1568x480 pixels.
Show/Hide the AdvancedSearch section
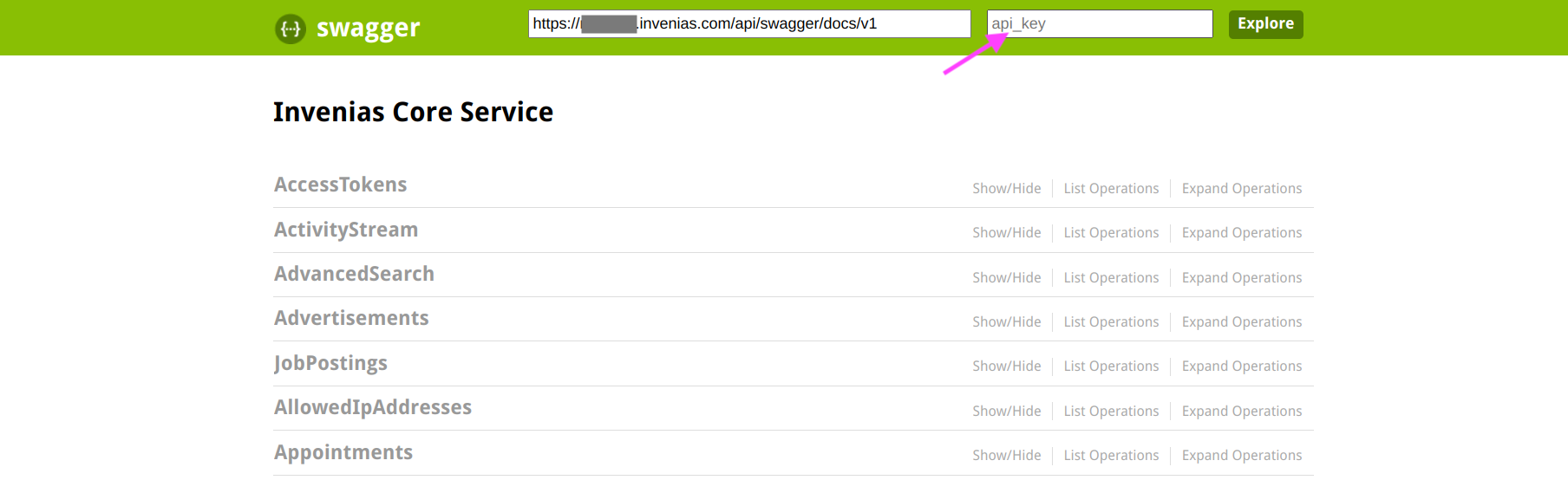[x=1007, y=278]
